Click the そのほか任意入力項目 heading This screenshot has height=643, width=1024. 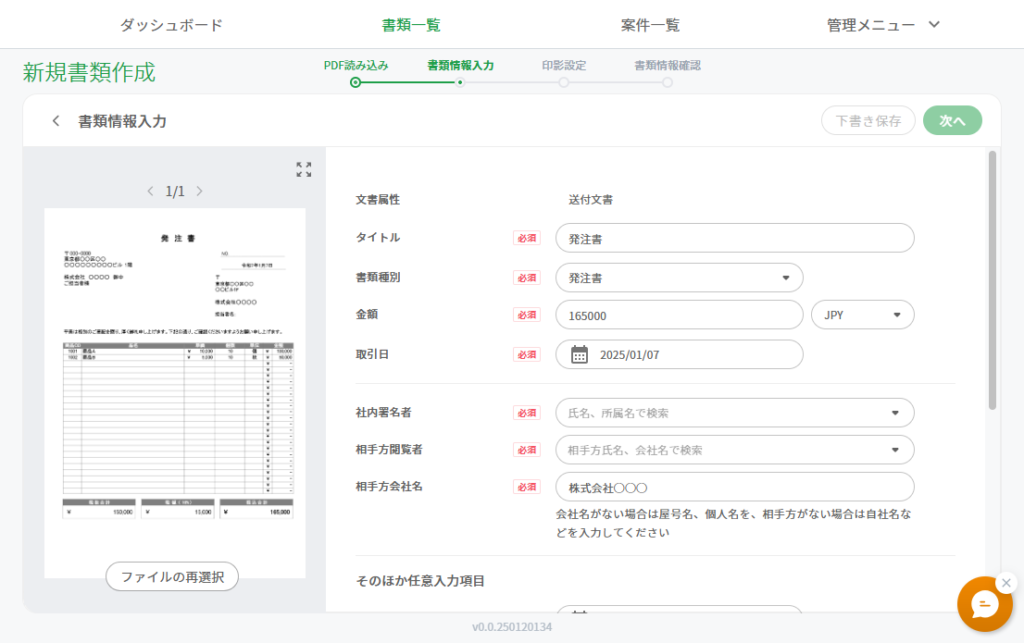click(420, 581)
